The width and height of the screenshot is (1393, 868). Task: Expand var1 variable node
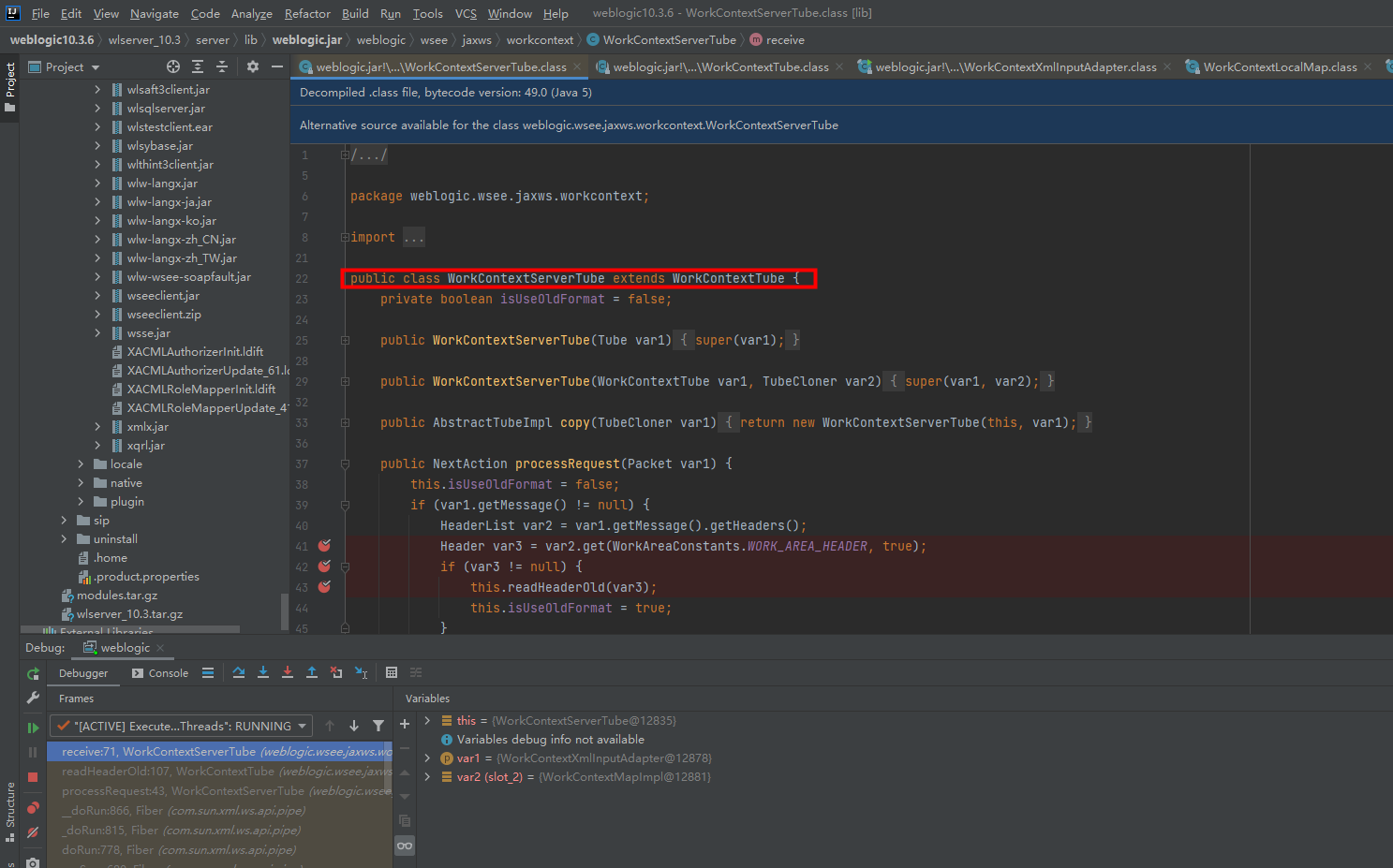point(427,758)
